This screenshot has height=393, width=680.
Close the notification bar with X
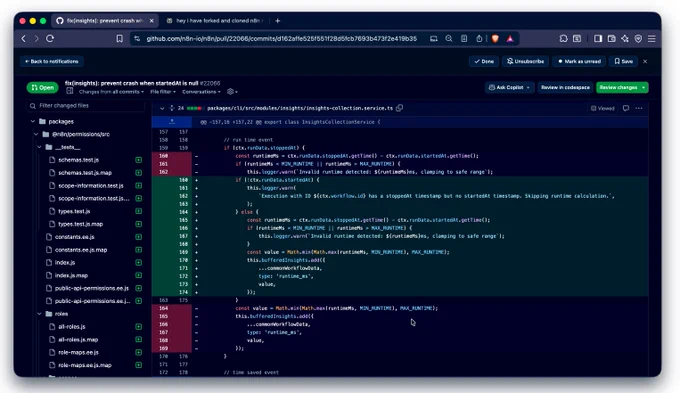[x=645, y=61]
